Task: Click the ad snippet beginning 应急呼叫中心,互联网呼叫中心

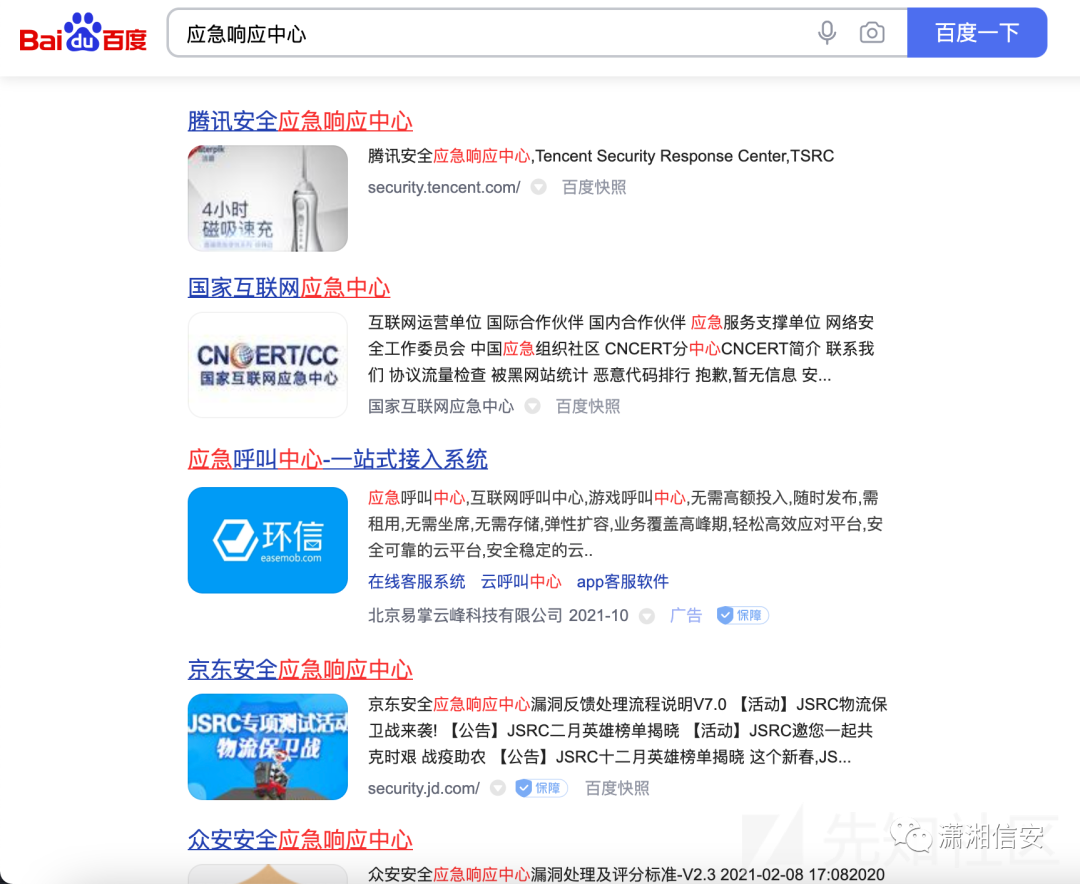Action: tap(625, 524)
